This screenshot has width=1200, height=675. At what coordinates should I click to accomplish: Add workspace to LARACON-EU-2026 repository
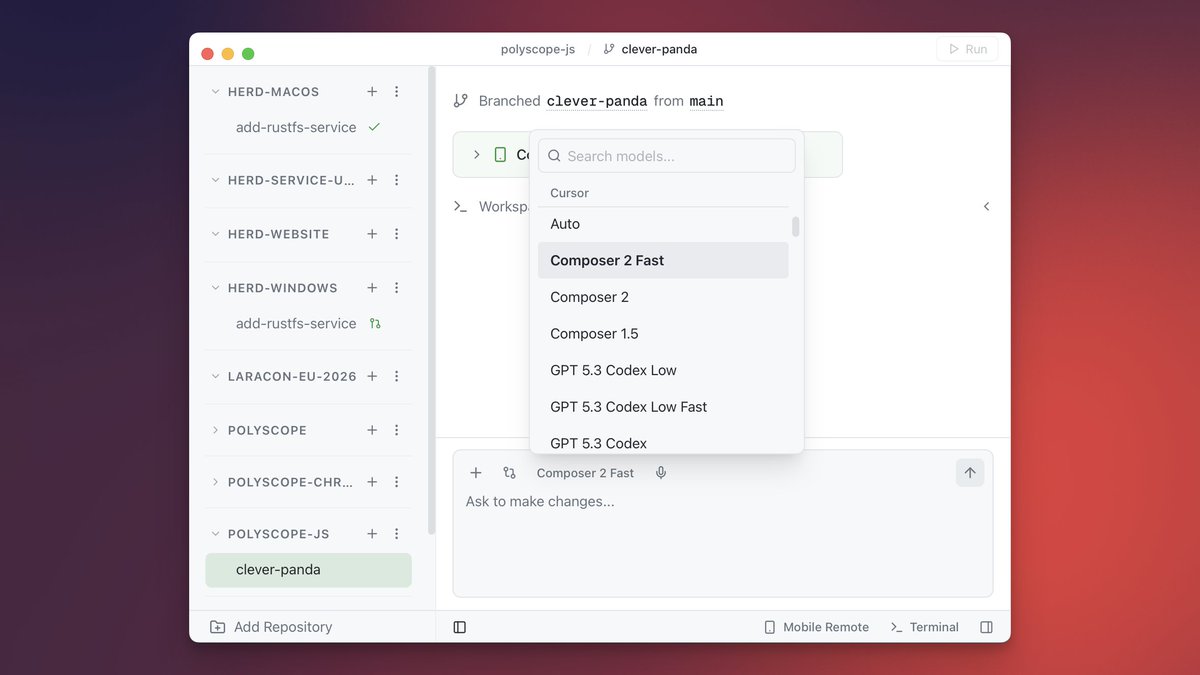[x=372, y=376]
